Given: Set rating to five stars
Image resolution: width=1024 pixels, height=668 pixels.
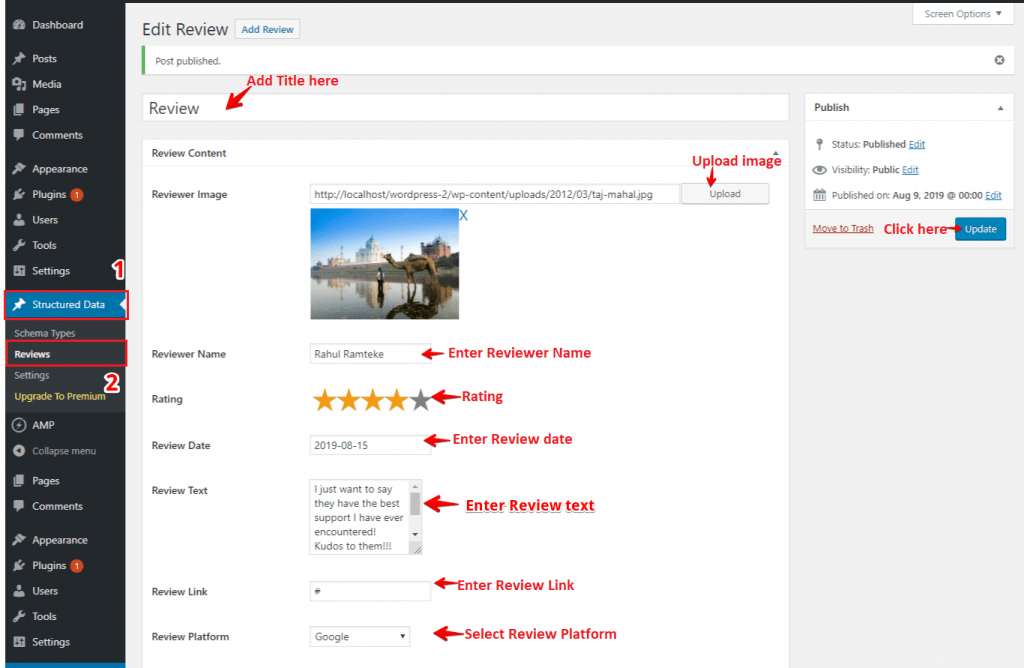Looking at the screenshot, I should (x=421, y=400).
